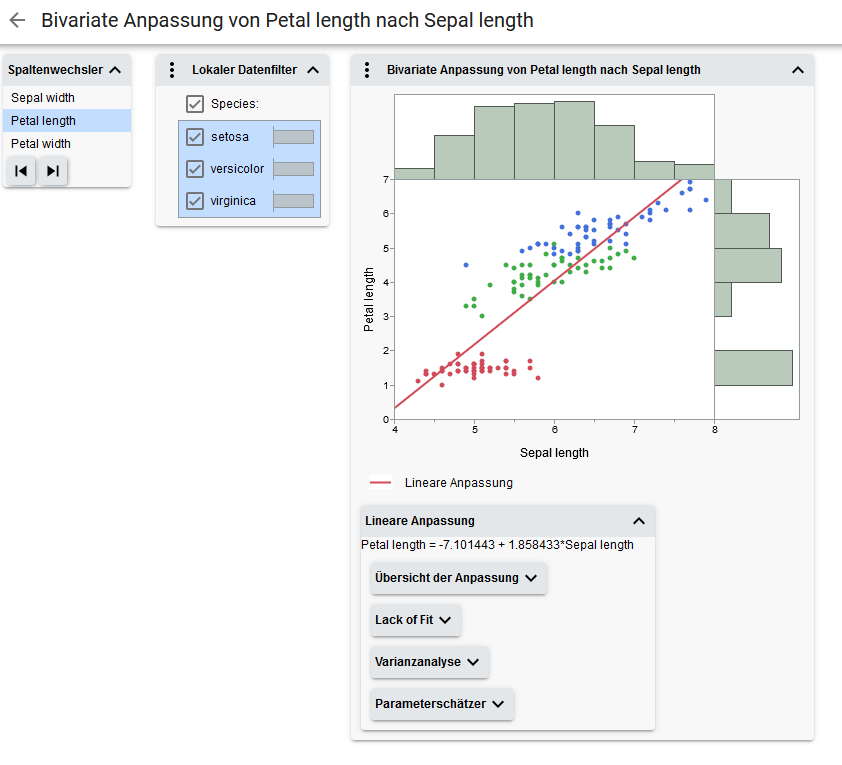Viewport: 842px width, 765px height.
Task: Collapse the Lineare Anpassung section
Action: point(639,521)
